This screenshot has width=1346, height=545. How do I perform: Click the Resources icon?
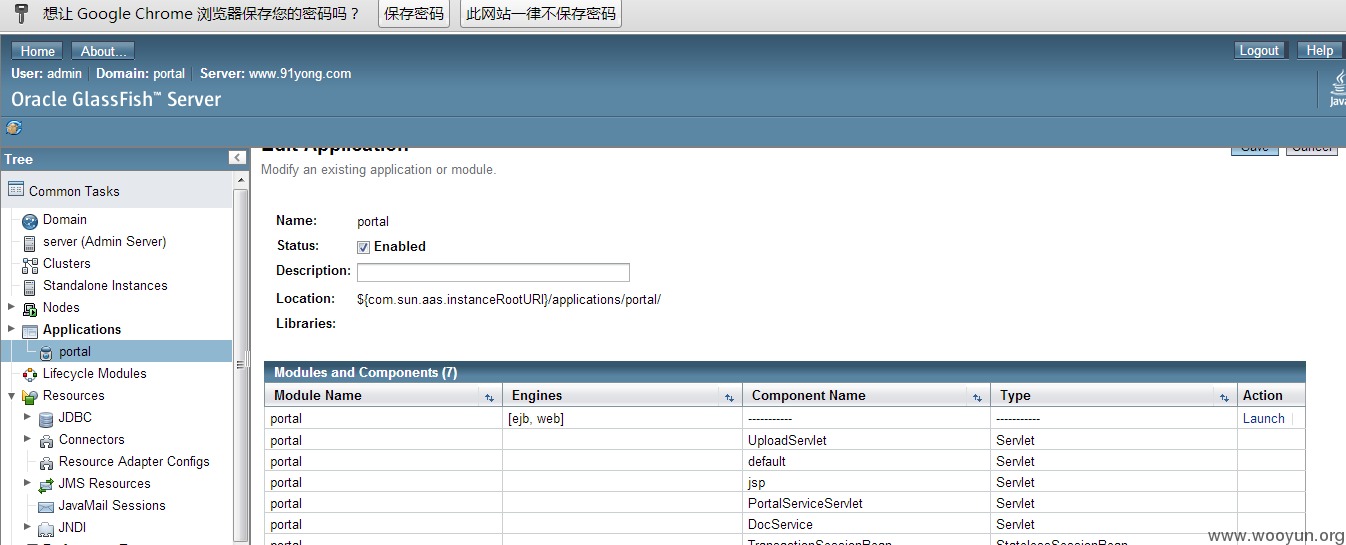pos(30,397)
